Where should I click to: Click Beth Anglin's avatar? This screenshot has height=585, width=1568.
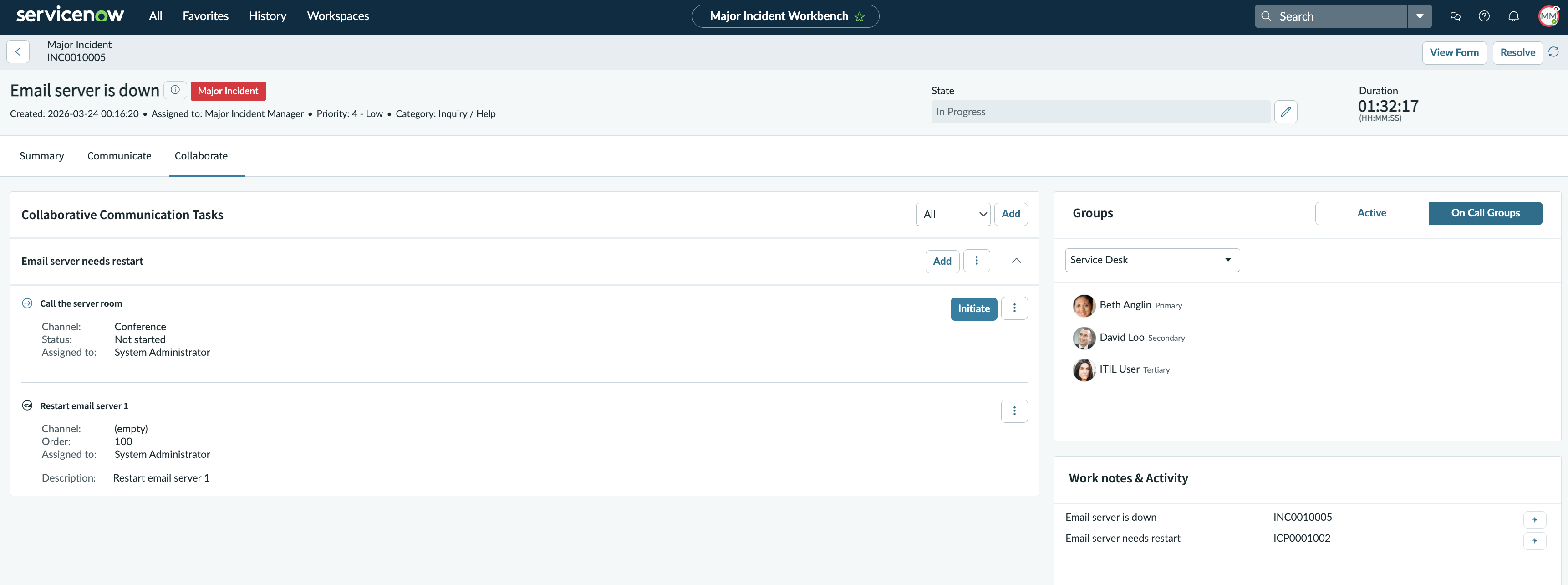[x=1084, y=306]
